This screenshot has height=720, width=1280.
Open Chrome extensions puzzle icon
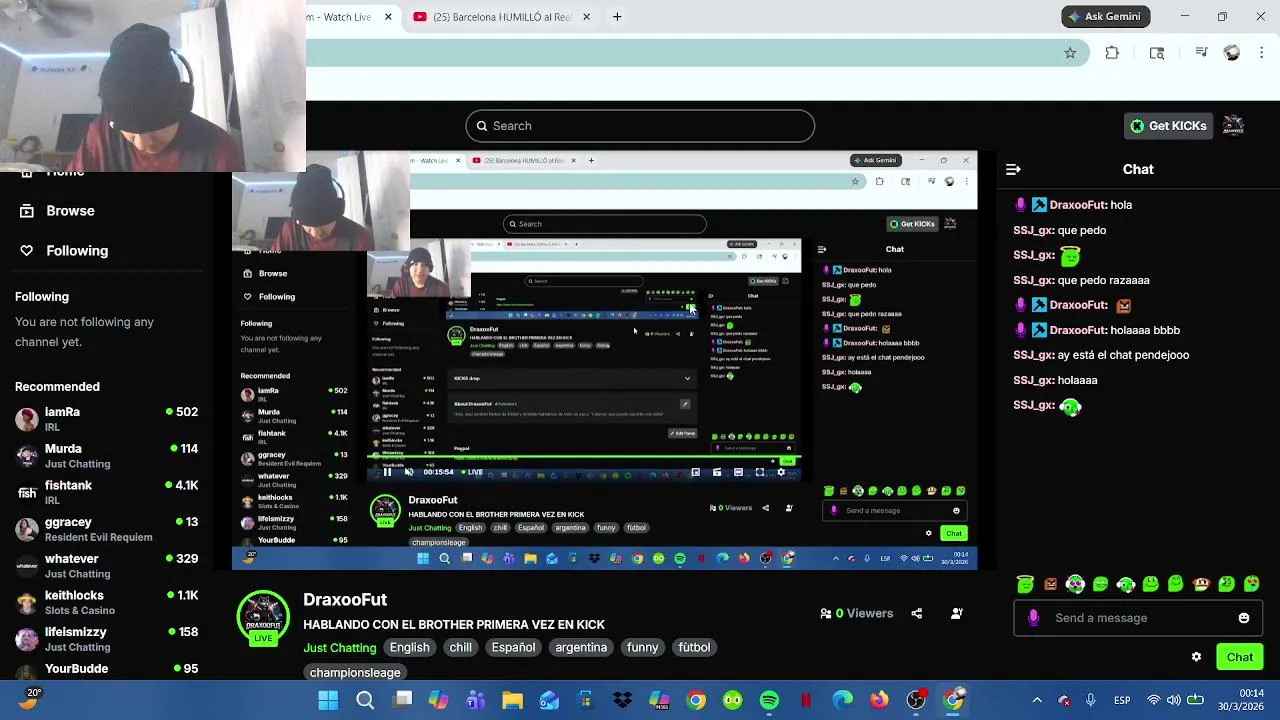tap(1112, 53)
